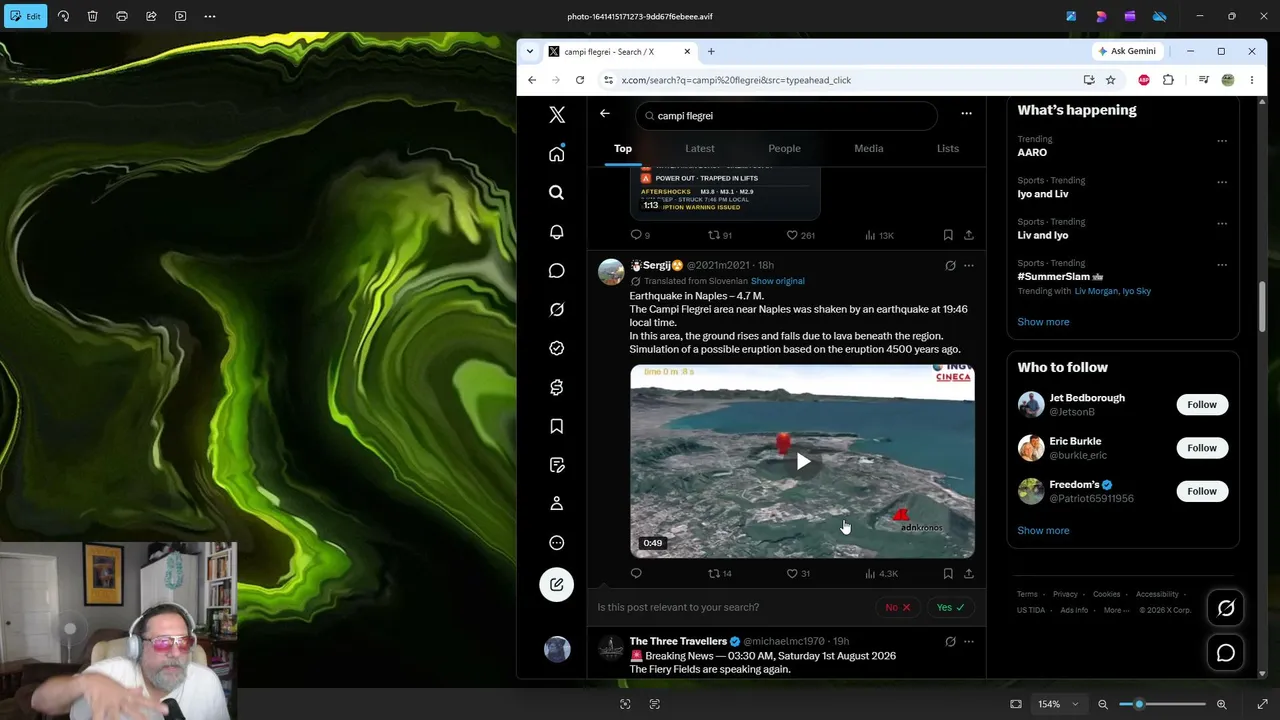
Task: Open Grok from the X sidebar
Action: click(557, 310)
